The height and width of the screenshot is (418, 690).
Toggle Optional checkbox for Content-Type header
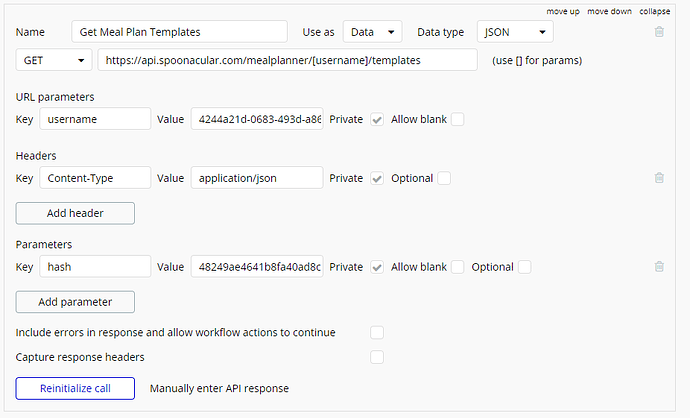point(444,178)
